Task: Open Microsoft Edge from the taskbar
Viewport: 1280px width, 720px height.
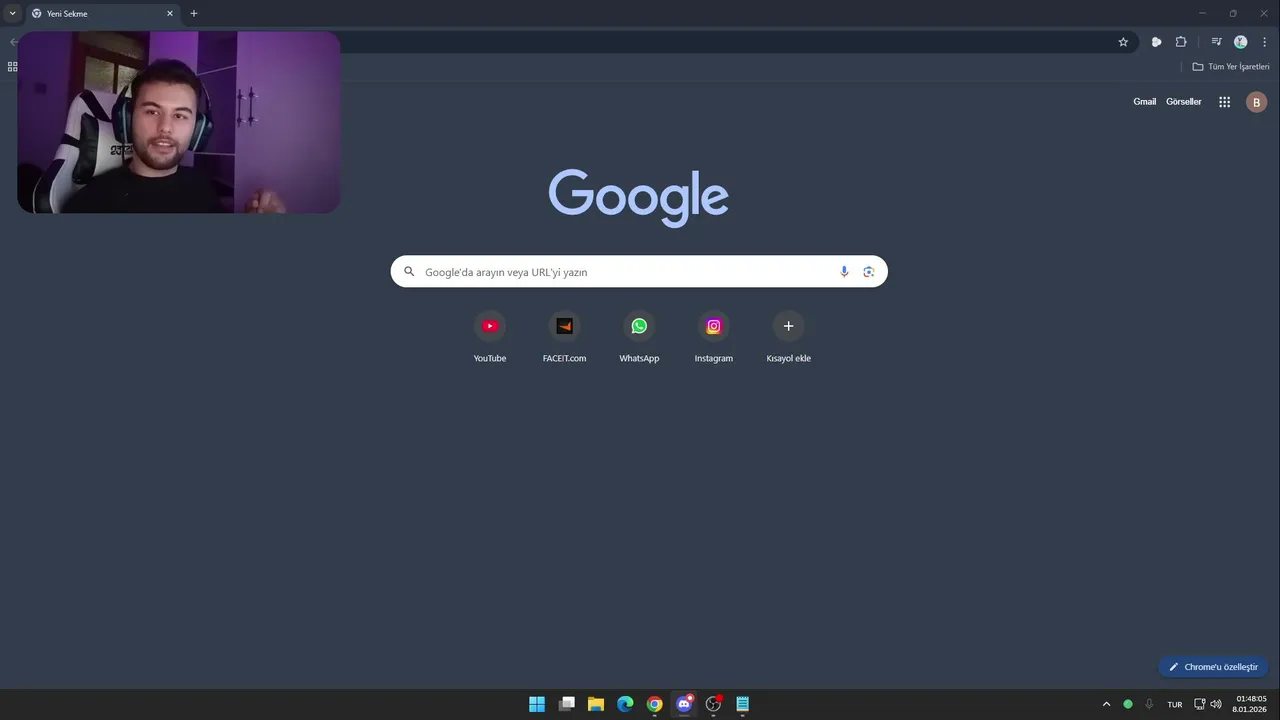Action: (x=625, y=704)
